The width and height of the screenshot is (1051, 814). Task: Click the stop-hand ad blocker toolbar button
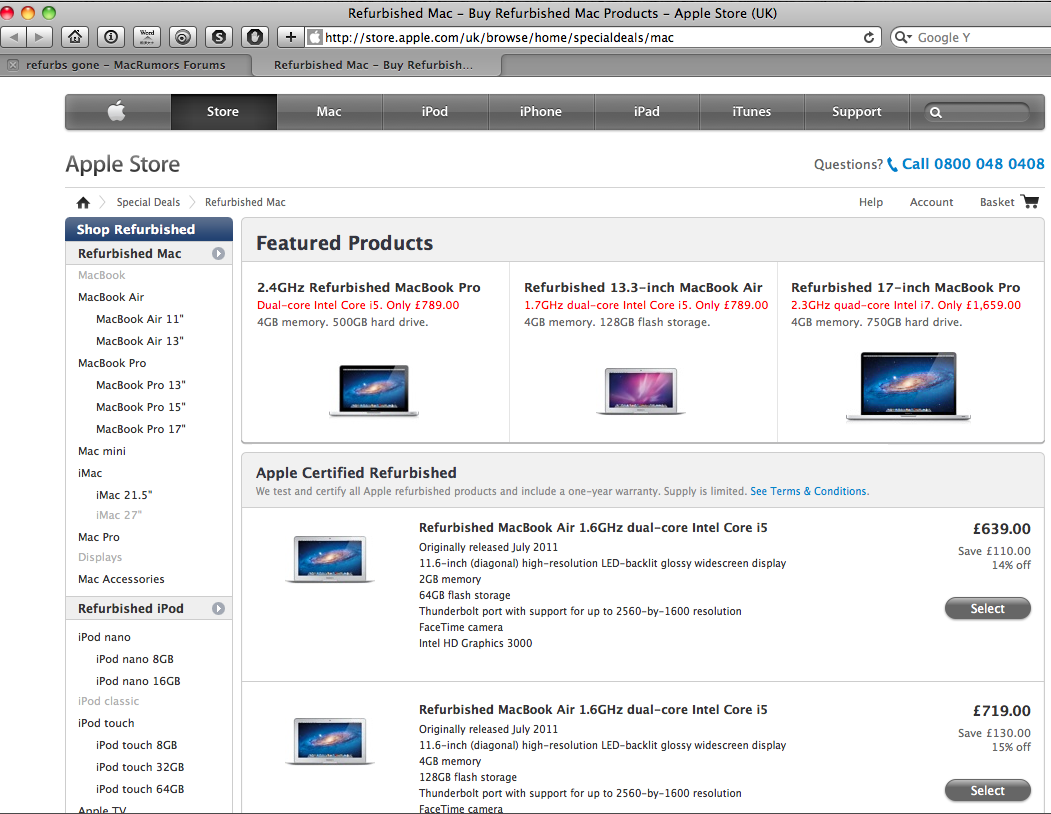click(x=255, y=37)
